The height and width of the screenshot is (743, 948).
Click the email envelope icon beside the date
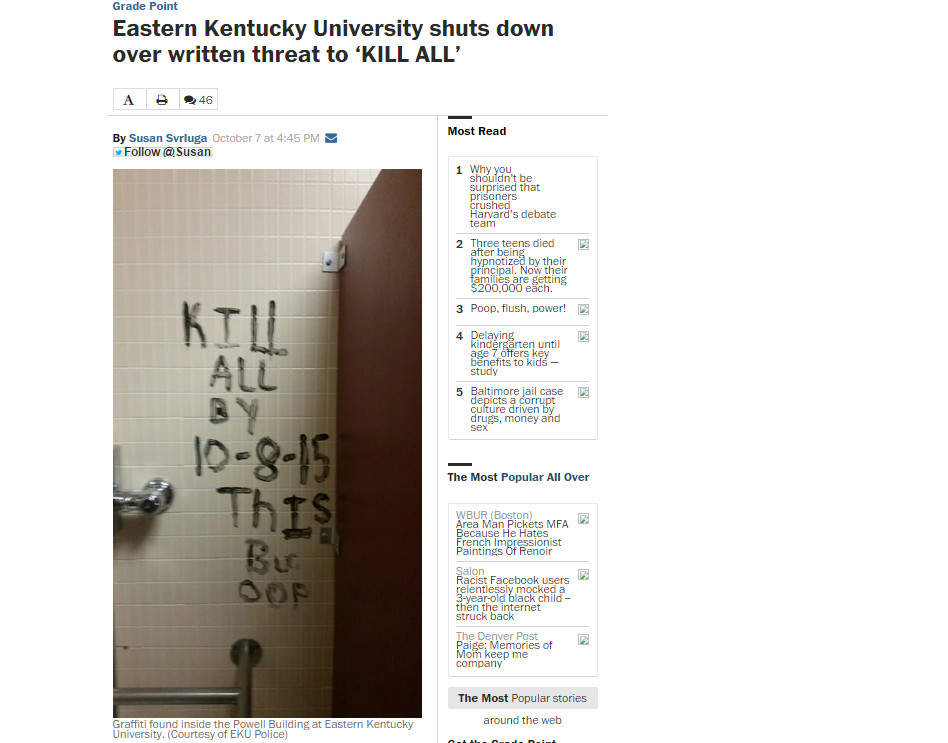click(x=331, y=138)
